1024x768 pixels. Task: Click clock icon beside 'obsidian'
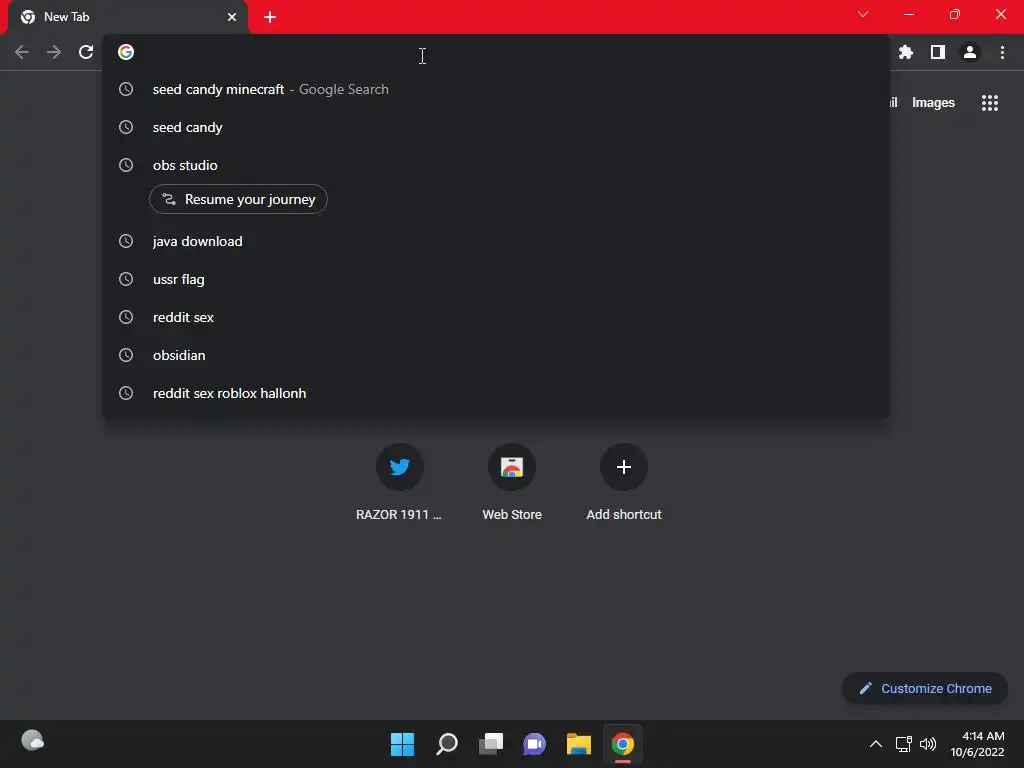coord(126,355)
